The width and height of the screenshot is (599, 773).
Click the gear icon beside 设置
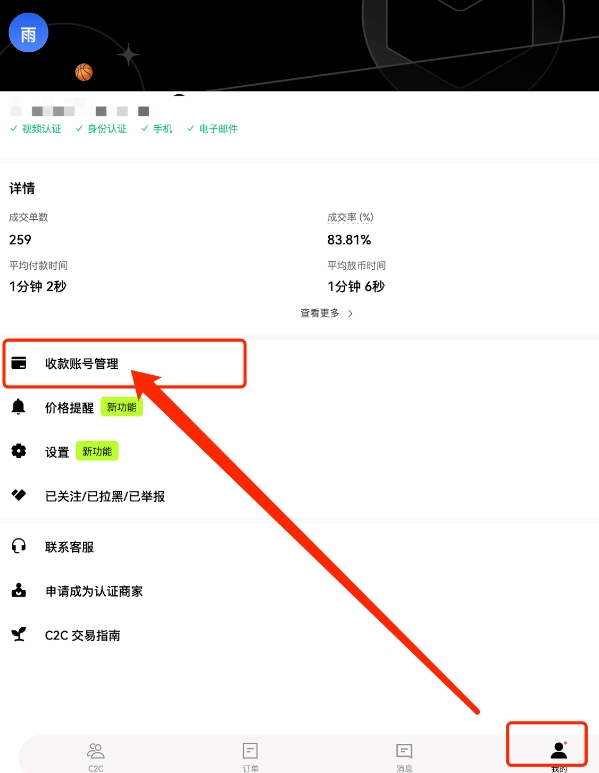click(19, 451)
